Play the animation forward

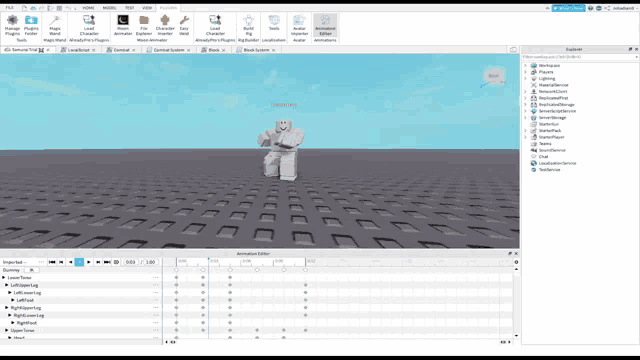click(x=89, y=262)
